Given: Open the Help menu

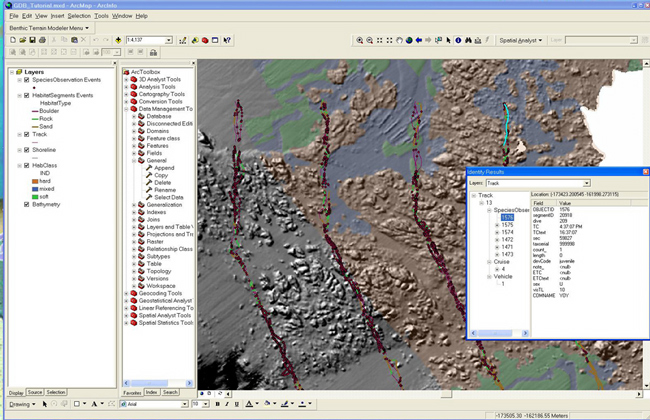Looking at the screenshot, I should (x=141, y=16).
